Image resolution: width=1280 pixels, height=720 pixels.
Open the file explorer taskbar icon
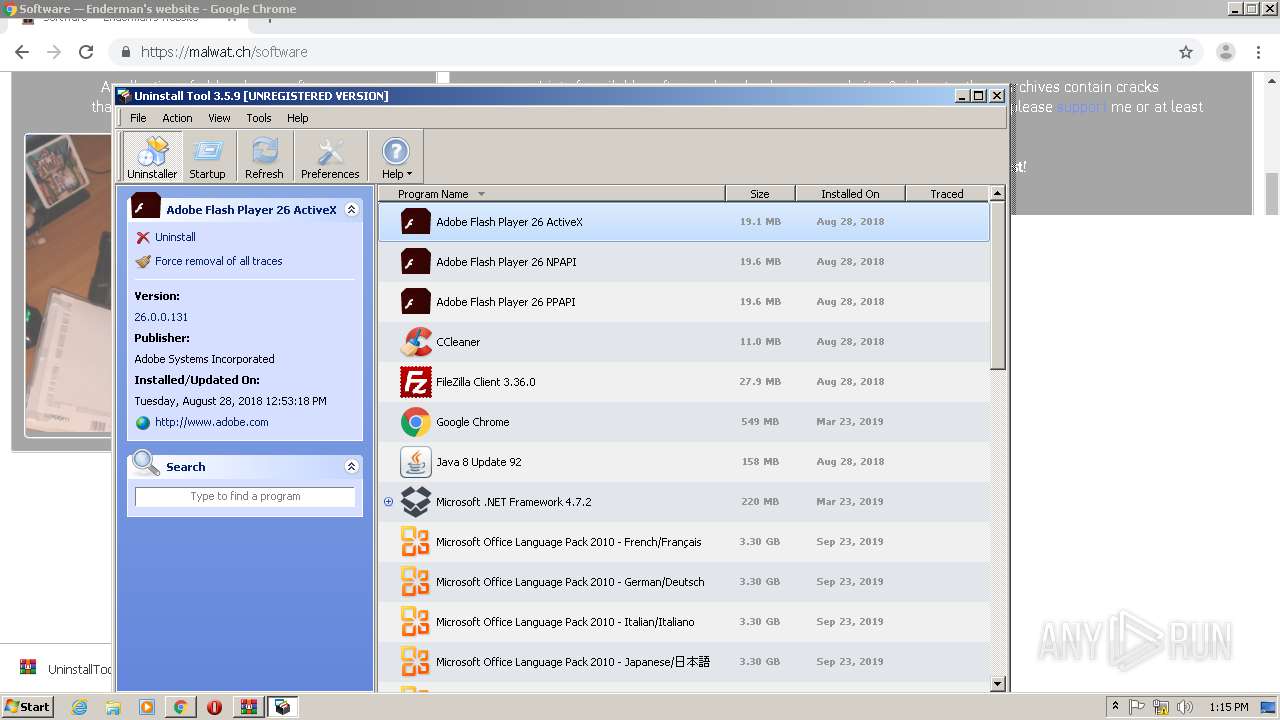[113, 707]
